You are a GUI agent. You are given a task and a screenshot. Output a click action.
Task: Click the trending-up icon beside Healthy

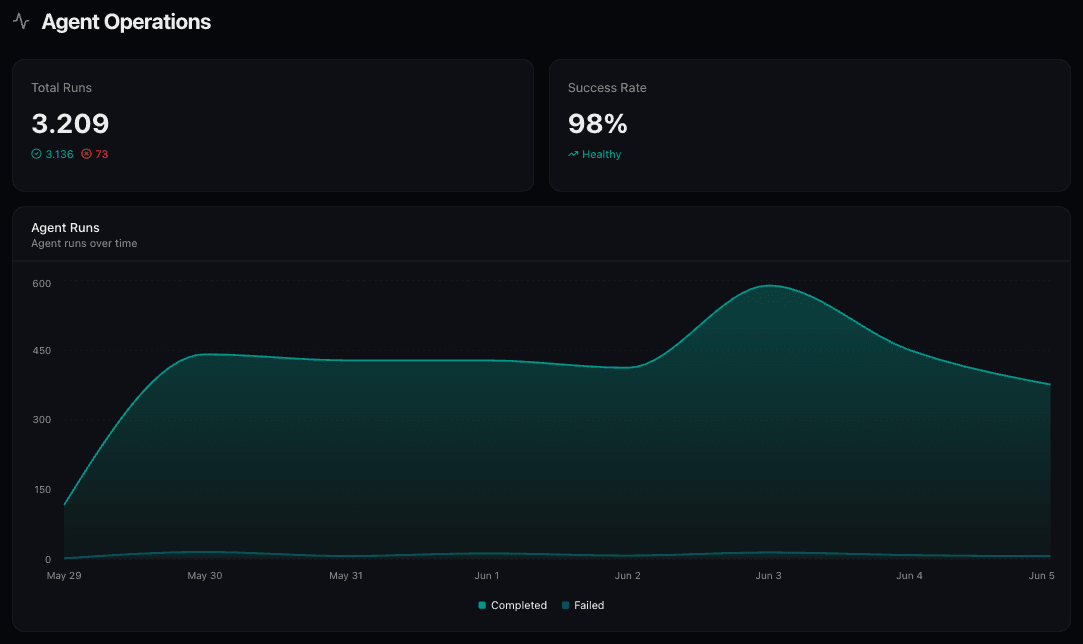573,154
